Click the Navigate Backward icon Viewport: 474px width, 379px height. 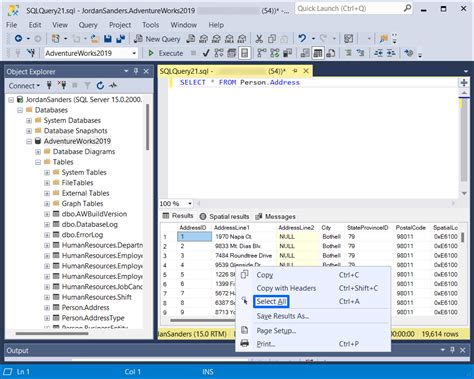18,39
